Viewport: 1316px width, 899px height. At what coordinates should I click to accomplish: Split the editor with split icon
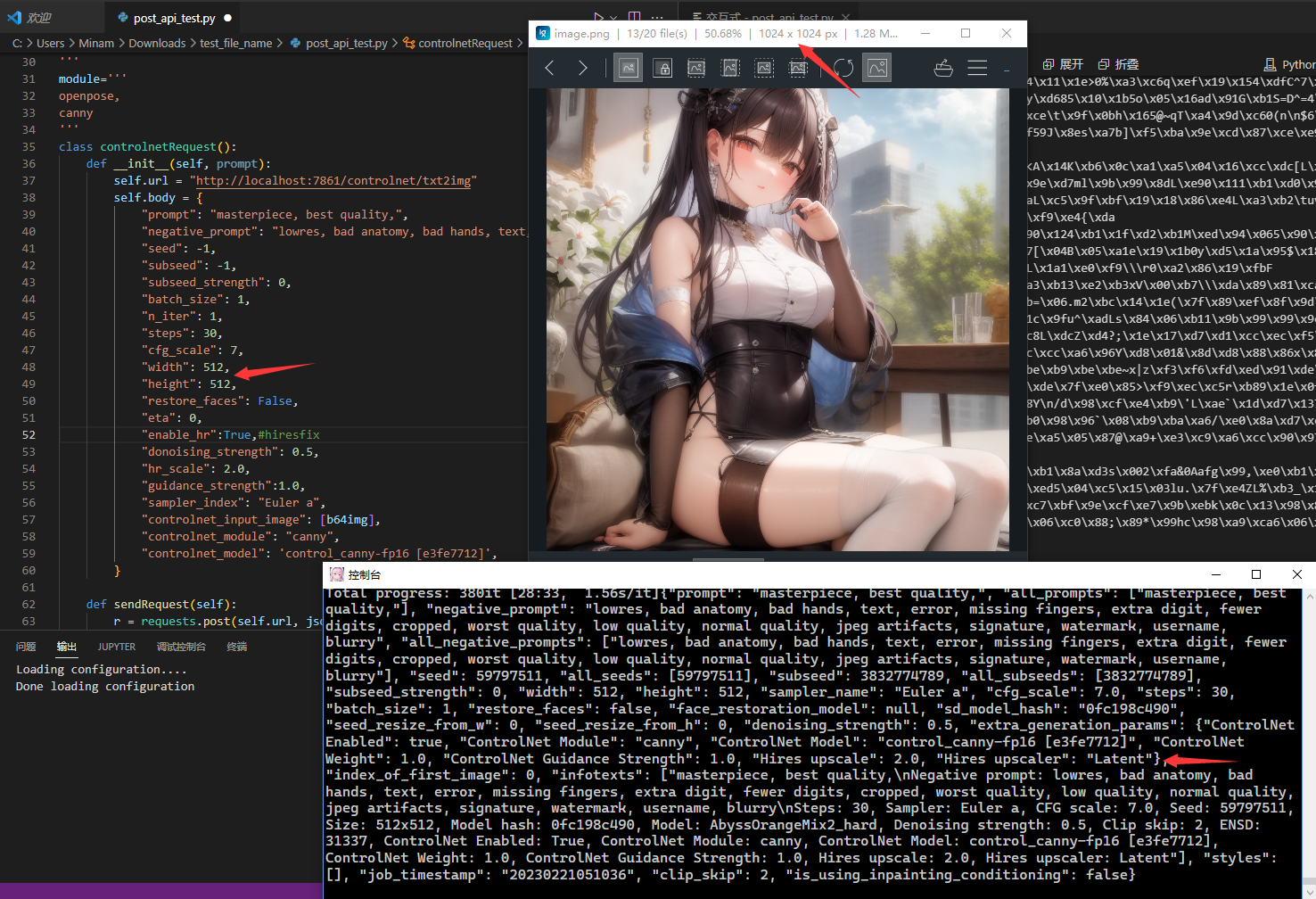634,17
